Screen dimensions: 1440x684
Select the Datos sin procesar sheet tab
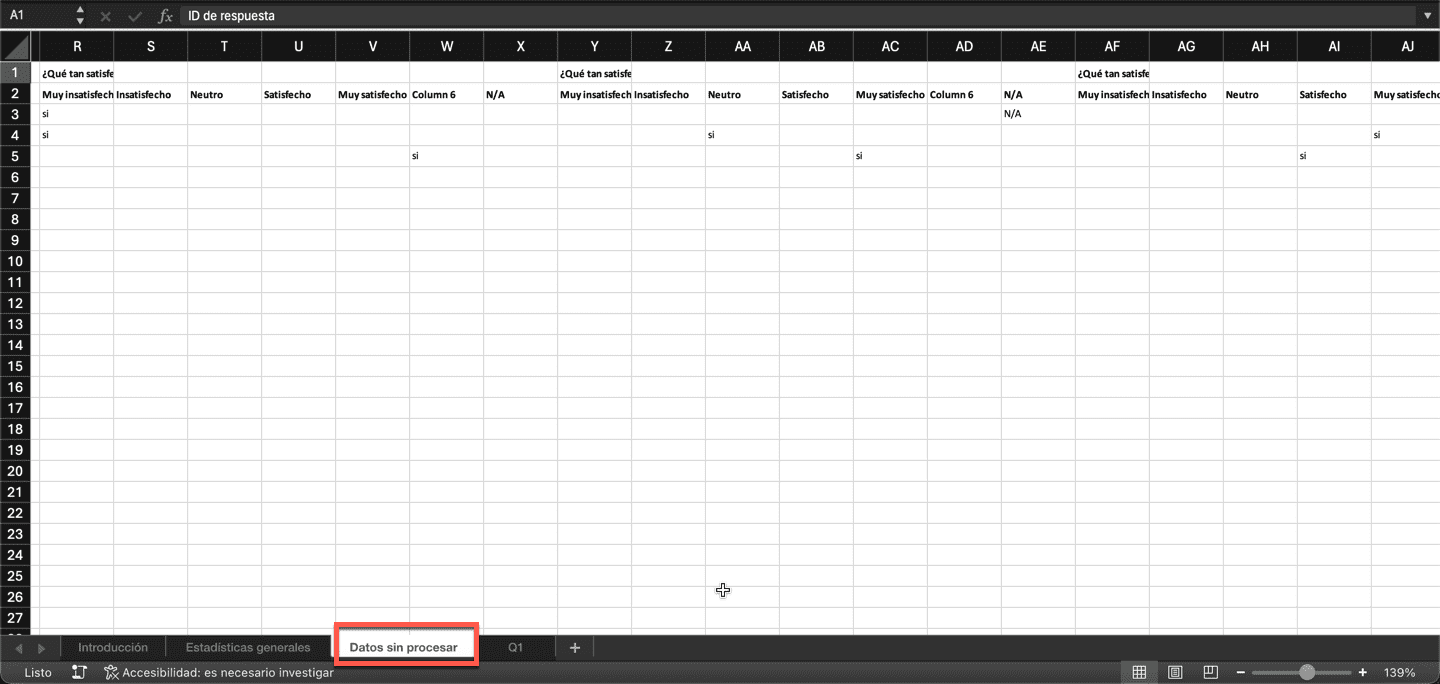click(404, 648)
